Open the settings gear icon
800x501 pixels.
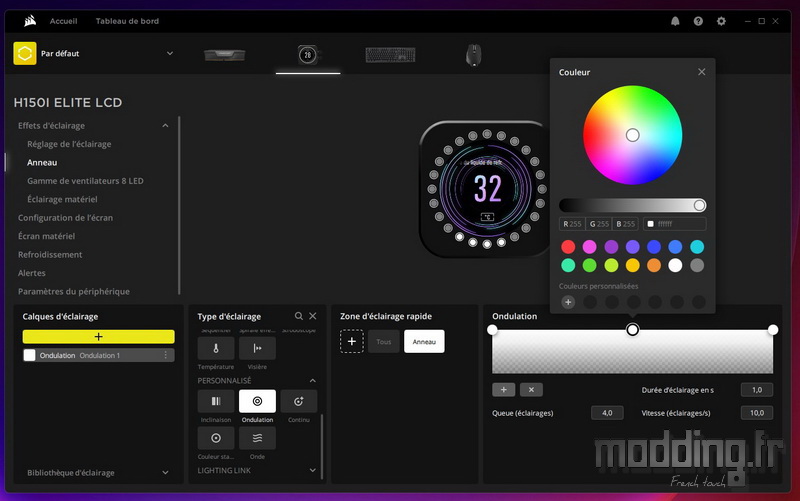pyautogui.click(x=721, y=21)
